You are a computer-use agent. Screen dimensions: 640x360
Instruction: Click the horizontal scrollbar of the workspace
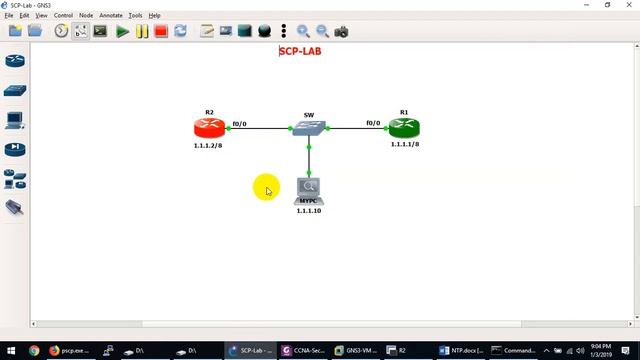click(x=332, y=324)
